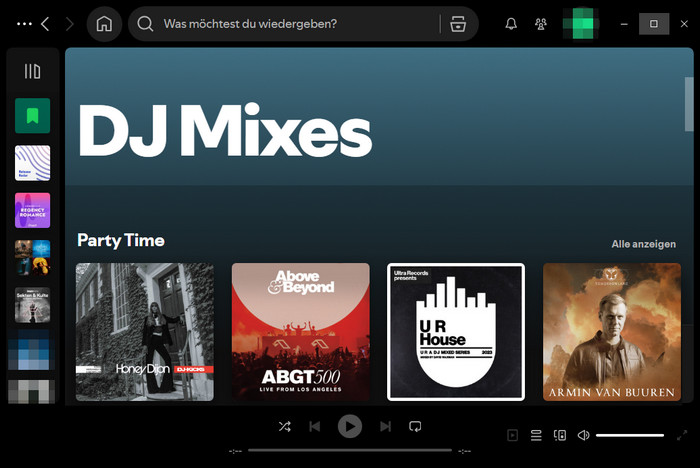Open the Browse icon in search bar

pos(458,24)
